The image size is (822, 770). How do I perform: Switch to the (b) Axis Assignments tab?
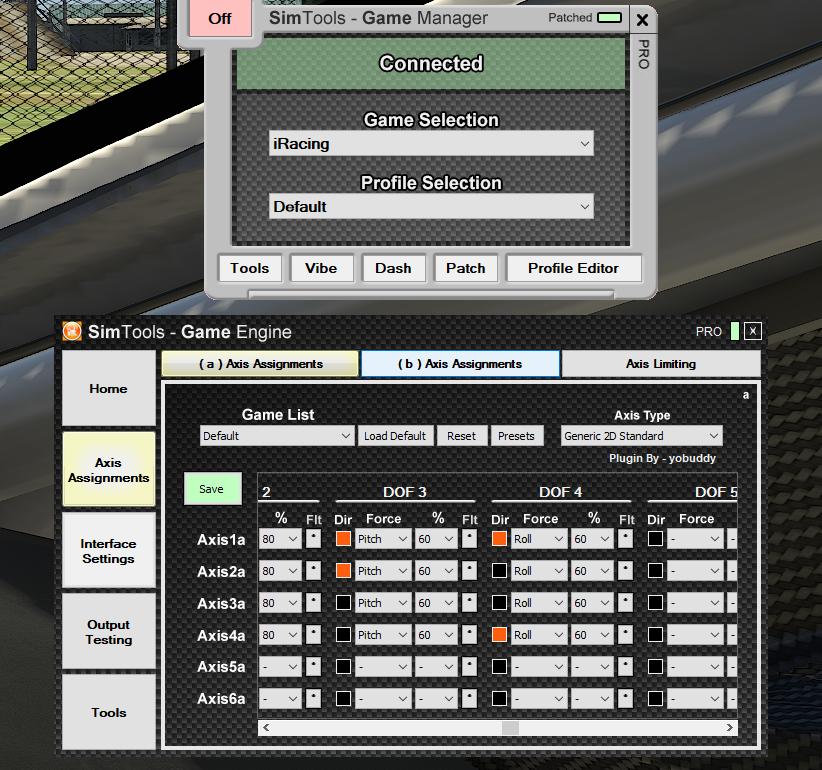(x=460, y=364)
